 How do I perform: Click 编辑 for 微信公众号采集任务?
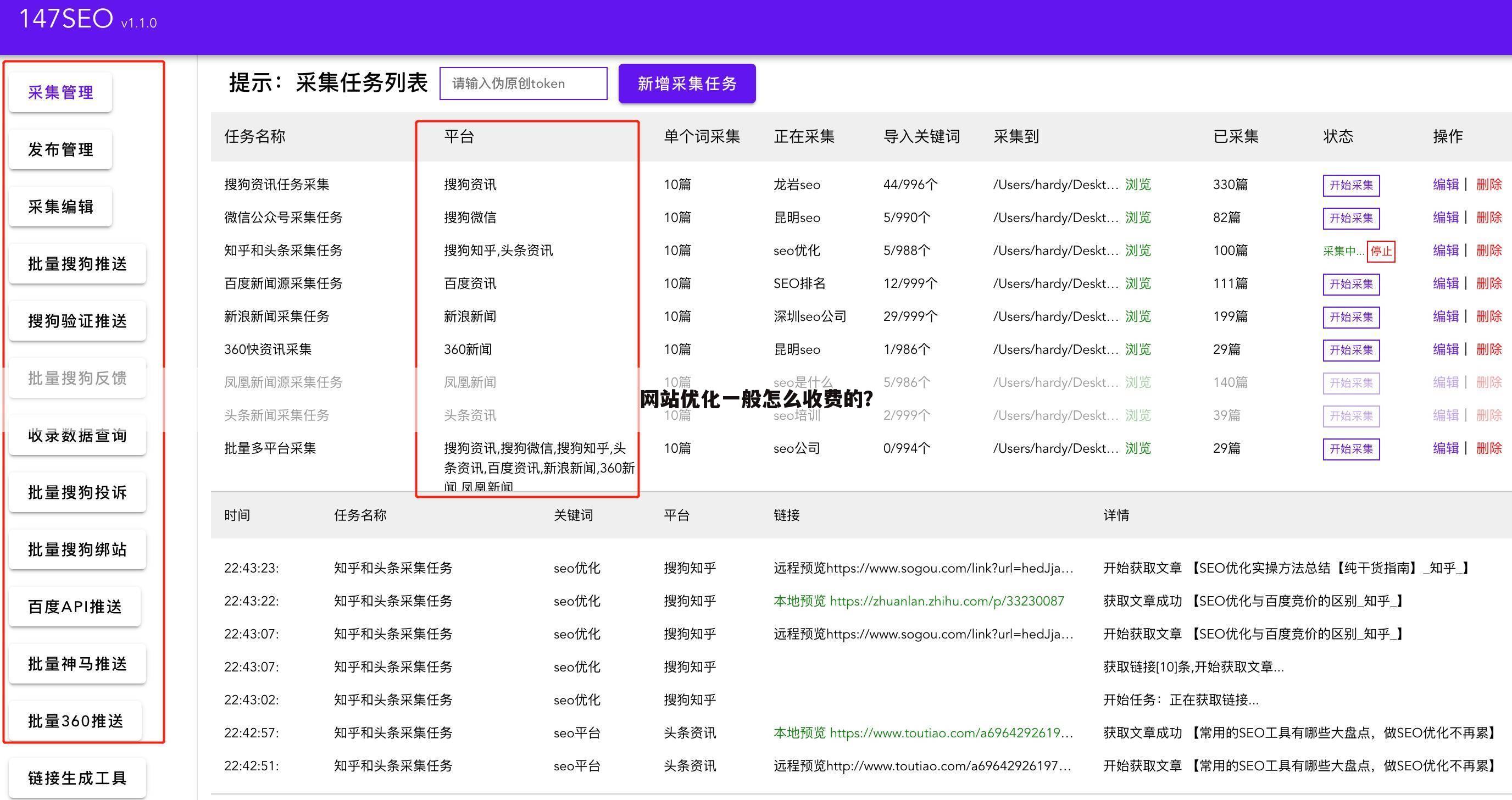1446,217
